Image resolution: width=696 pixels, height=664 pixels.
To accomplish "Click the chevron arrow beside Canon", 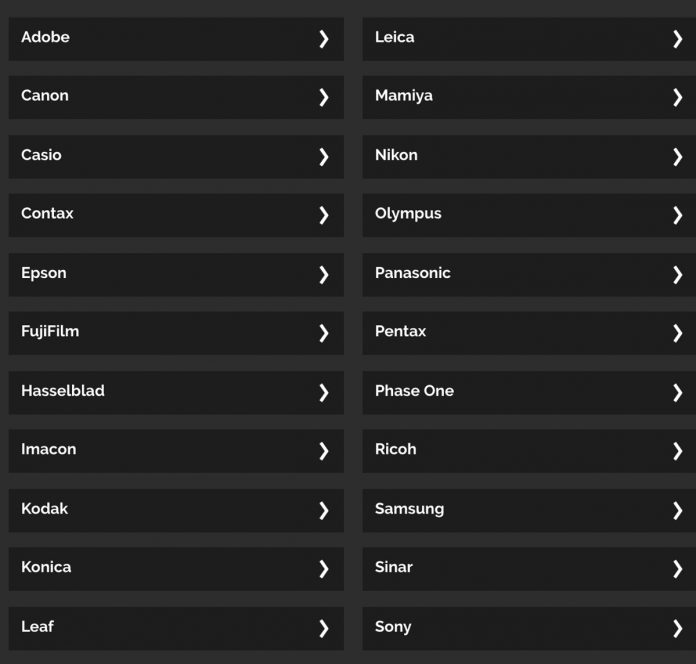I will point(324,97).
